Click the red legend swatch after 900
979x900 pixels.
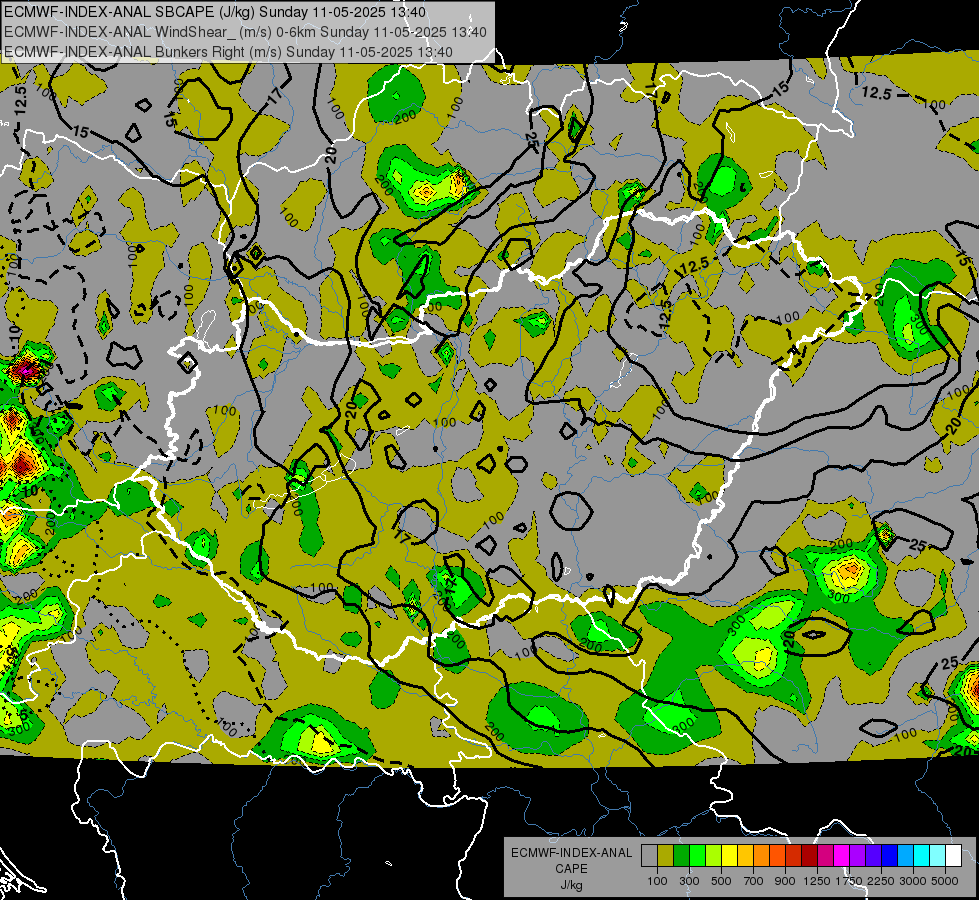[794, 856]
